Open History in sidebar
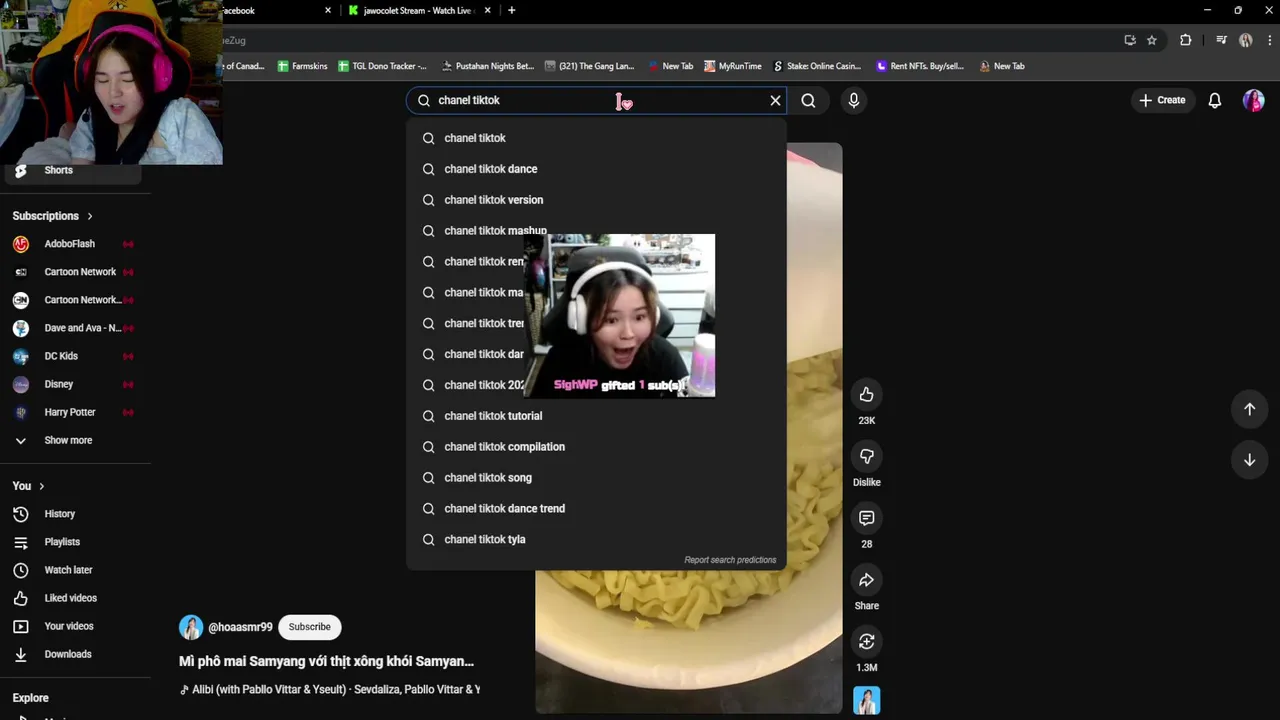The width and height of the screenshot is (1280, 720). (75, 514)
